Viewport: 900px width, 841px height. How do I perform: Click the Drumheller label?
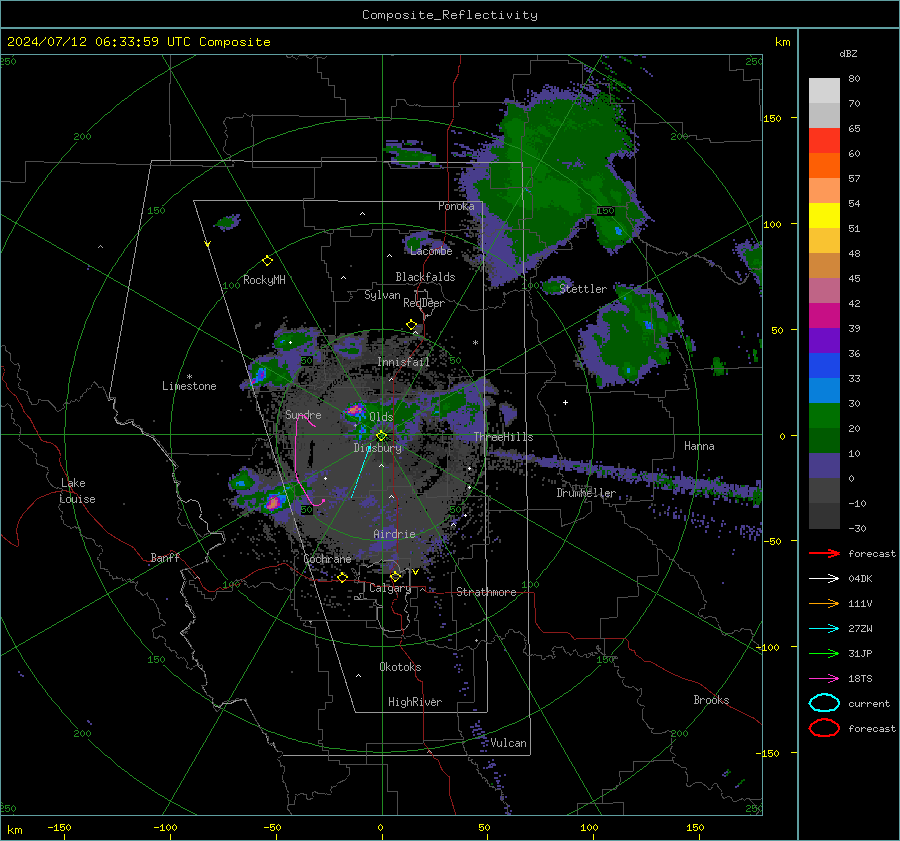coord(586,493)
